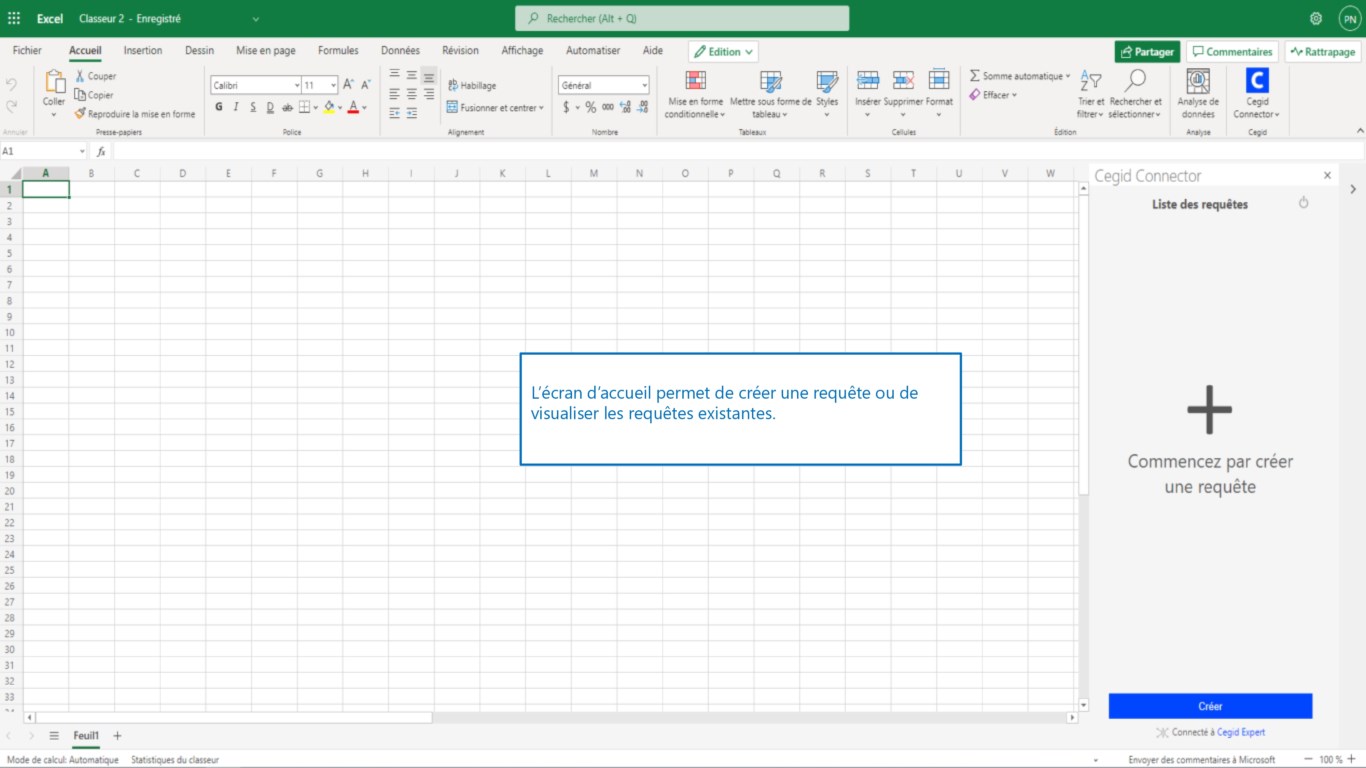1366x768 pixels.
Task: Click the decrease decimal icon
Action: [x=642, y=107]
